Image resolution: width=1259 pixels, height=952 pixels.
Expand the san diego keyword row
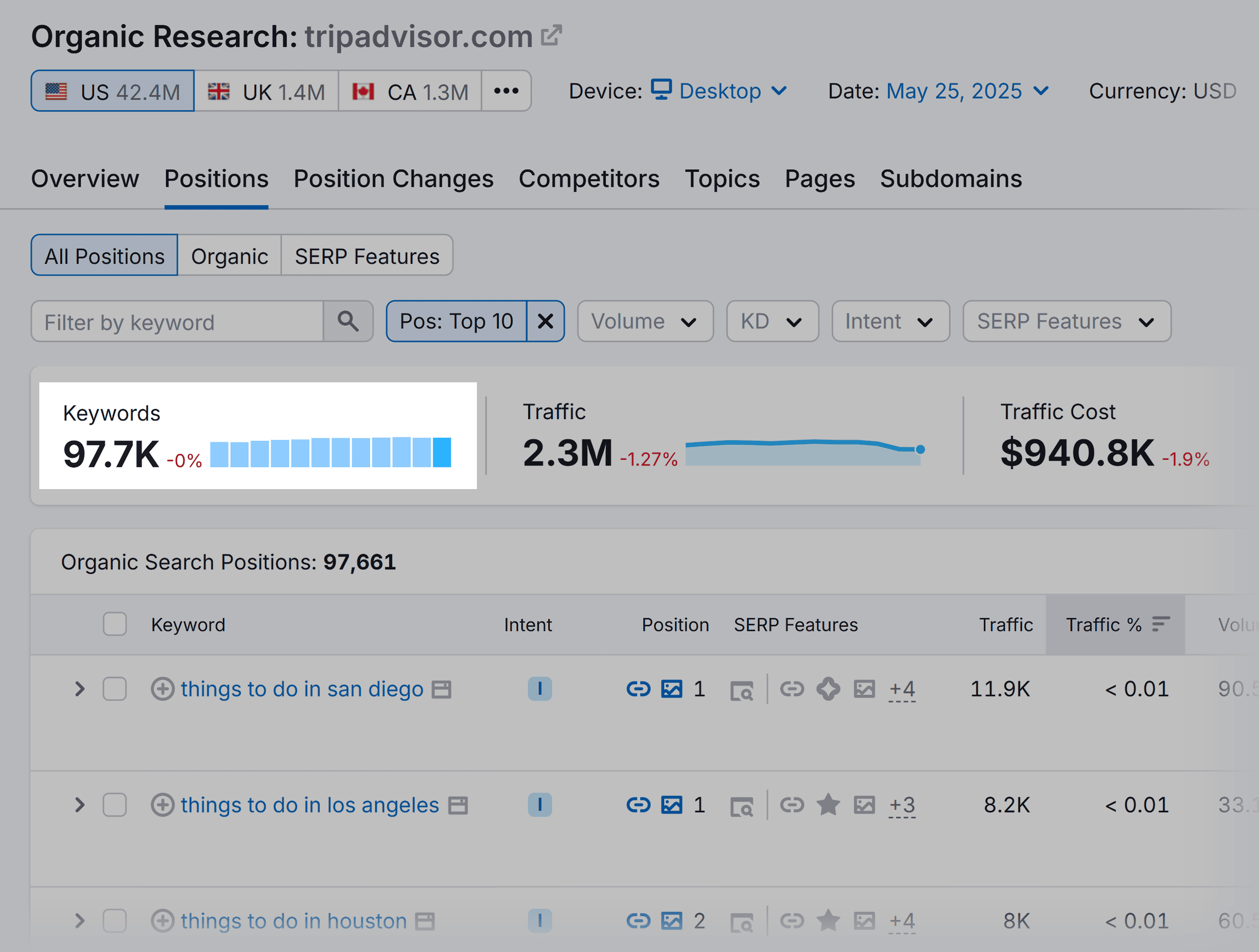(x=80, y=689)
